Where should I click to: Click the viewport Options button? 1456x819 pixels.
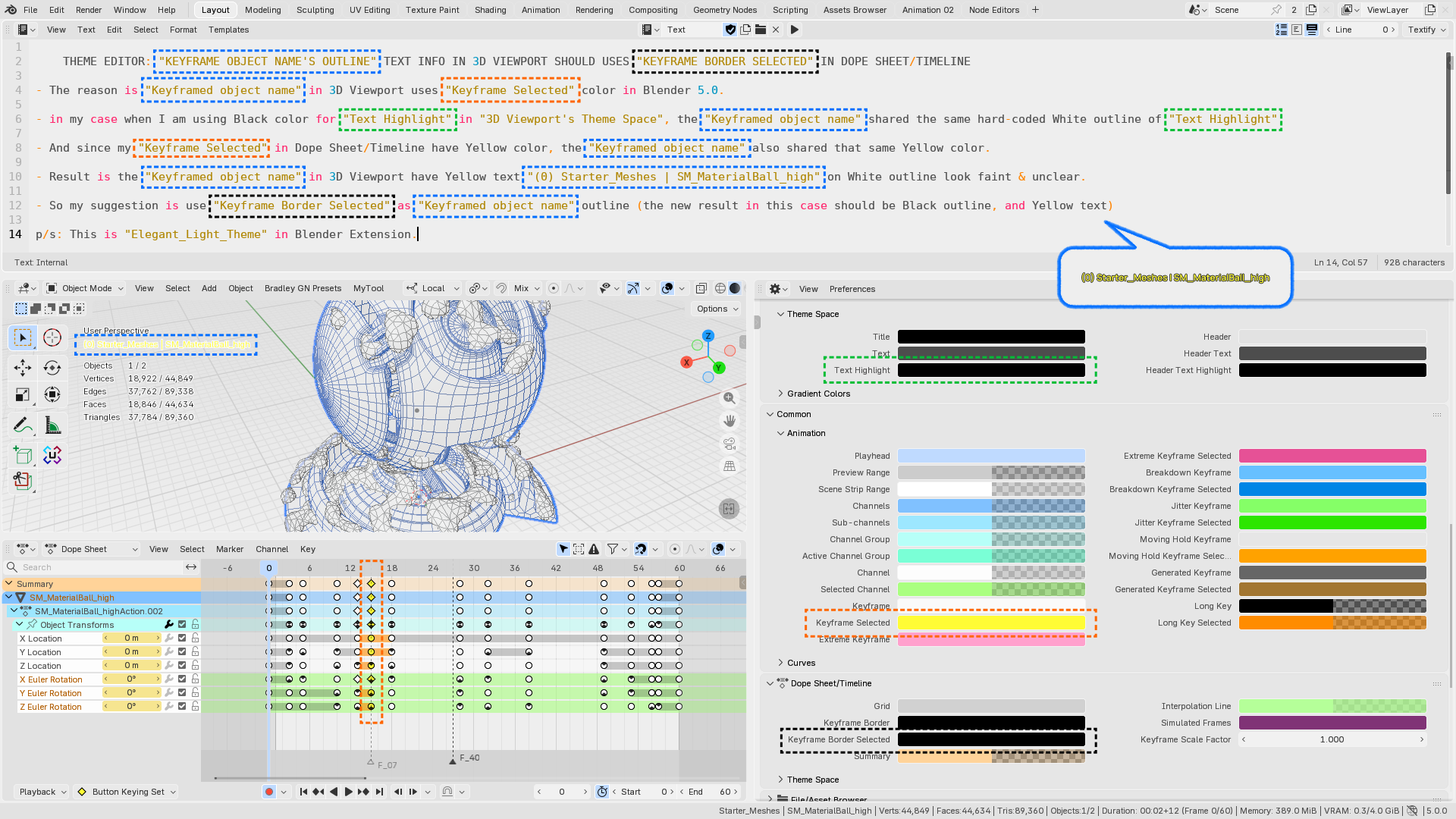pos(717,309)
